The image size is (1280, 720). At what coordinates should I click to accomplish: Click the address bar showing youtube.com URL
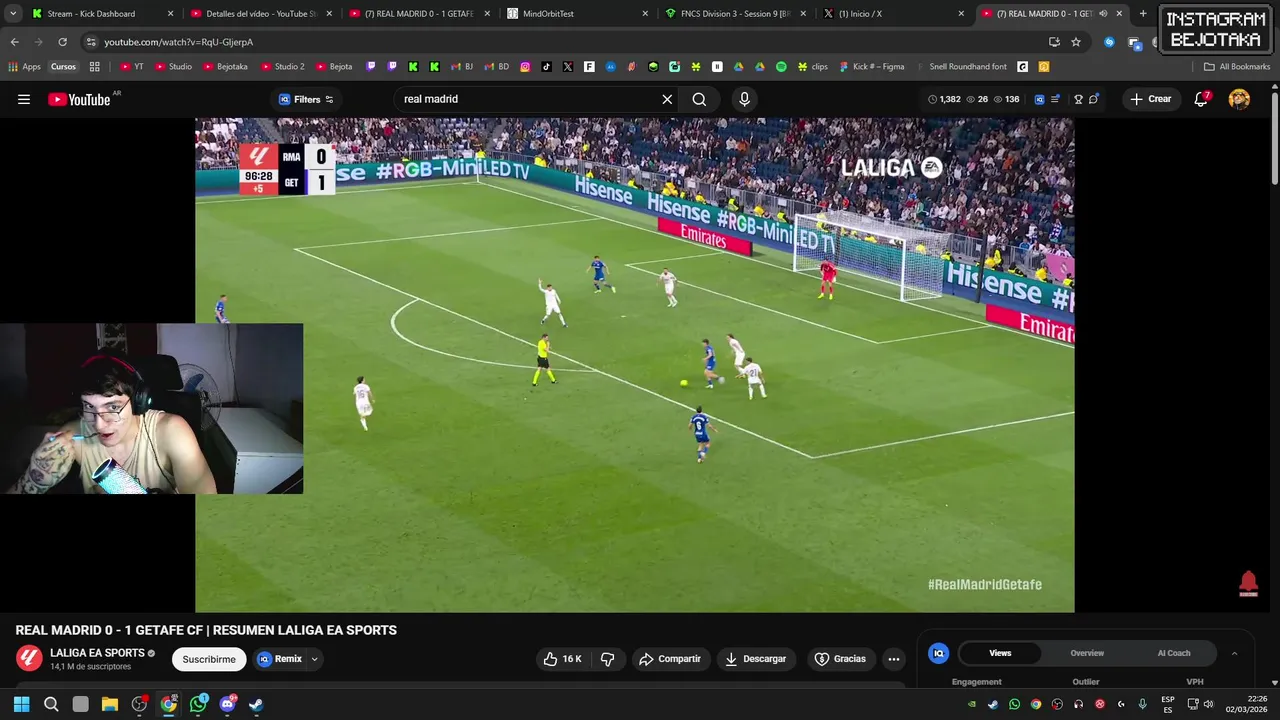[x=560, y=42]
